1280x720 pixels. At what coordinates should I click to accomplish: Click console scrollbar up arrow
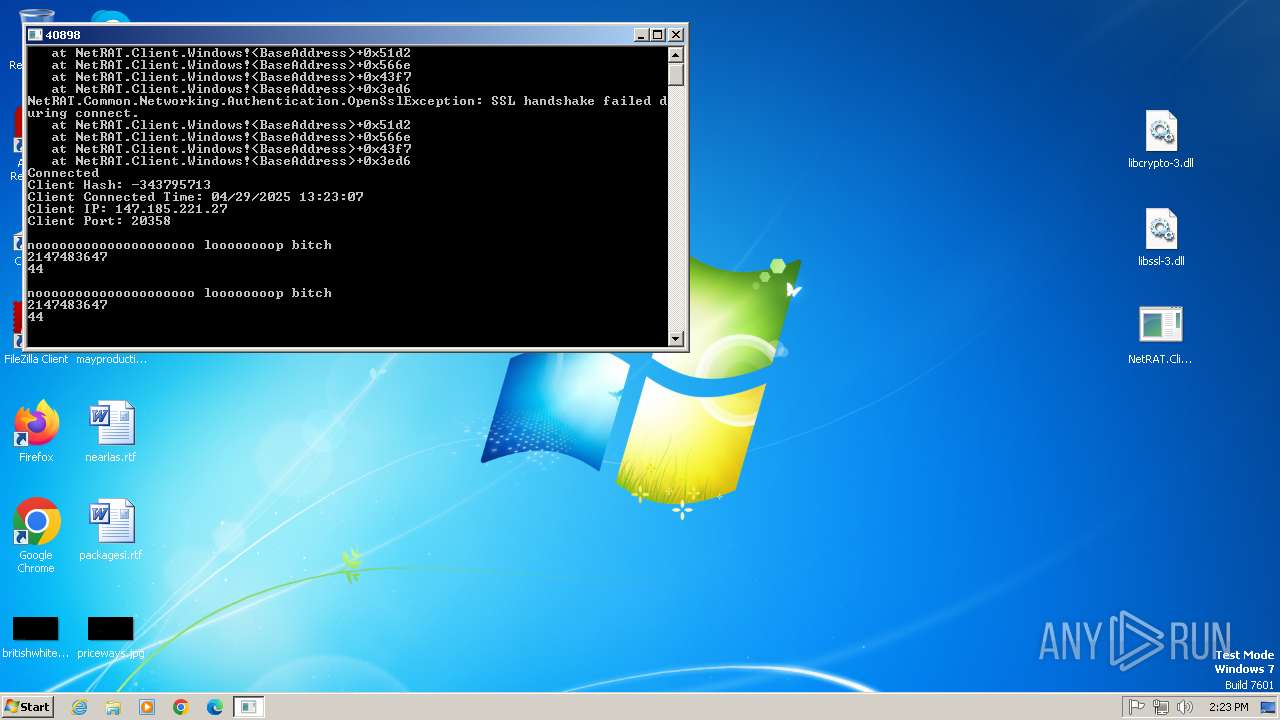click(x=676, y=55)
